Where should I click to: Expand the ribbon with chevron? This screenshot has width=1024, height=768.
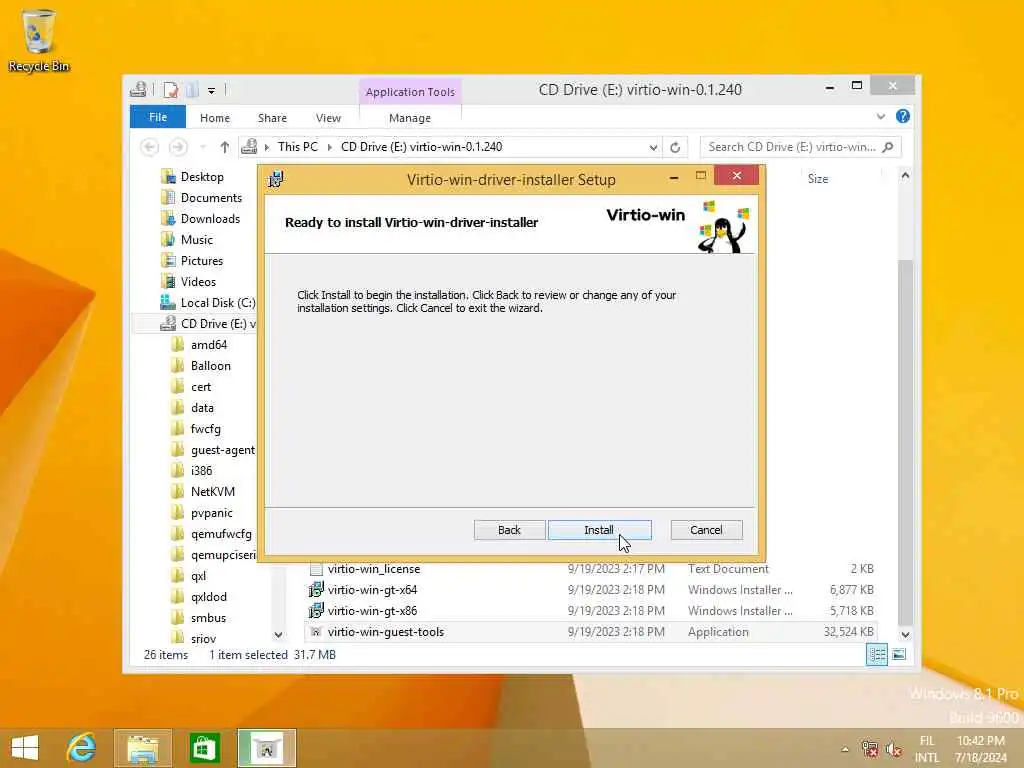(x=880, y=117)
